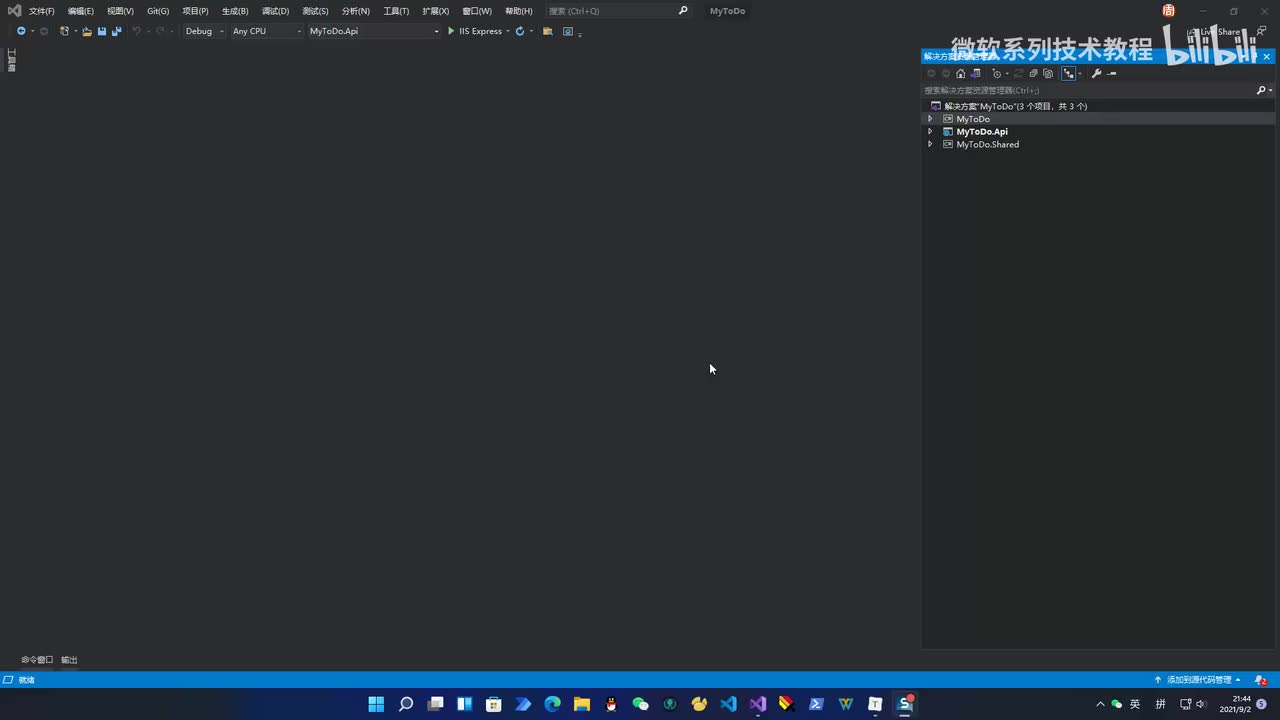This screenshot has width=1280, height=720.
Task: Expand the MyToDo.Api project node
Action: pos(930,132)
